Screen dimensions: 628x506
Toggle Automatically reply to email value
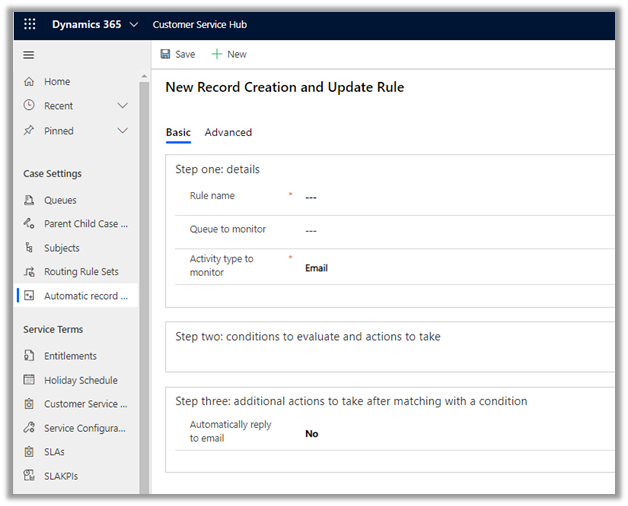pos(312,434)
